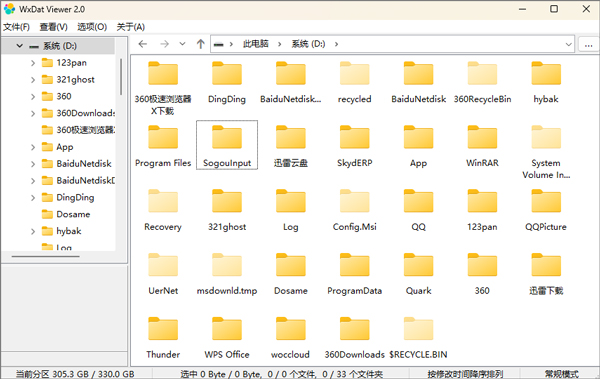Select the $RECYCLE.BIN folder icon
Viewport: 600px width, 379px height.
[419, 329]
